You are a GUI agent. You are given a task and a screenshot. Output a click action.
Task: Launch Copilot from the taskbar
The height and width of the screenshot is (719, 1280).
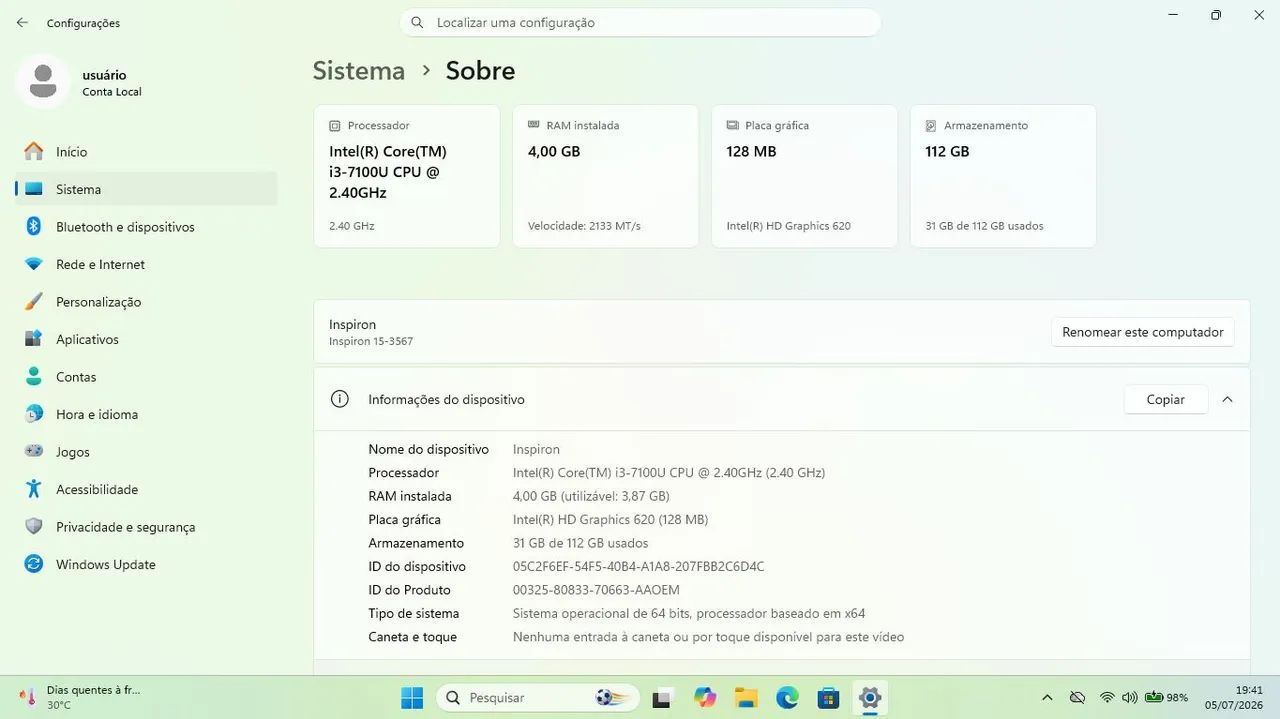tap(705, 697)
